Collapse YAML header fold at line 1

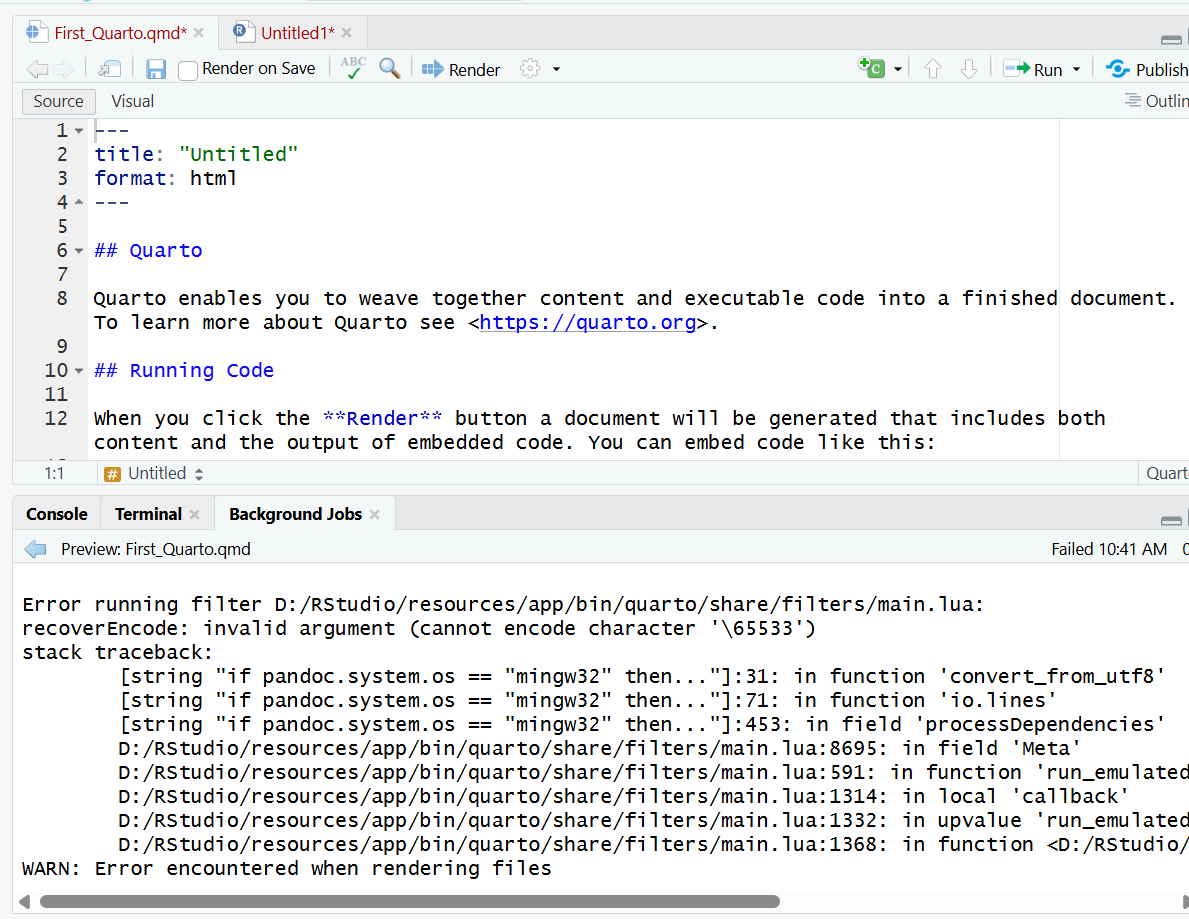coord(79,130)
